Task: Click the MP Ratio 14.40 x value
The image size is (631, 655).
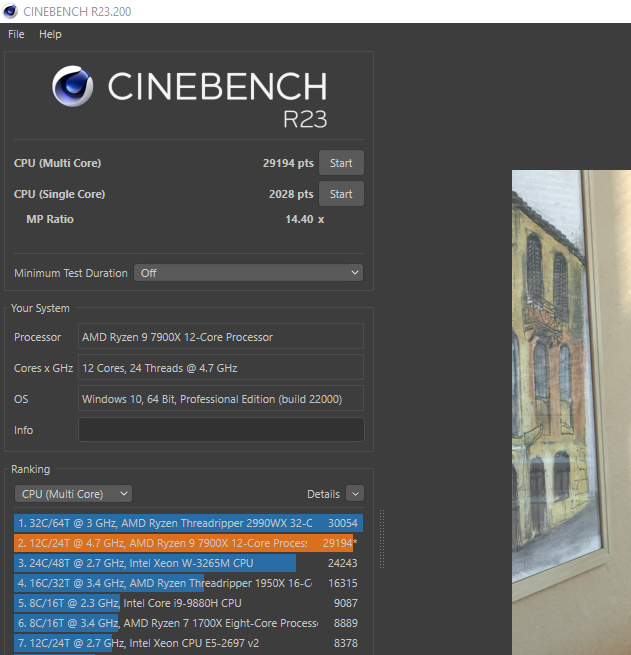Action: click(304, 219)
